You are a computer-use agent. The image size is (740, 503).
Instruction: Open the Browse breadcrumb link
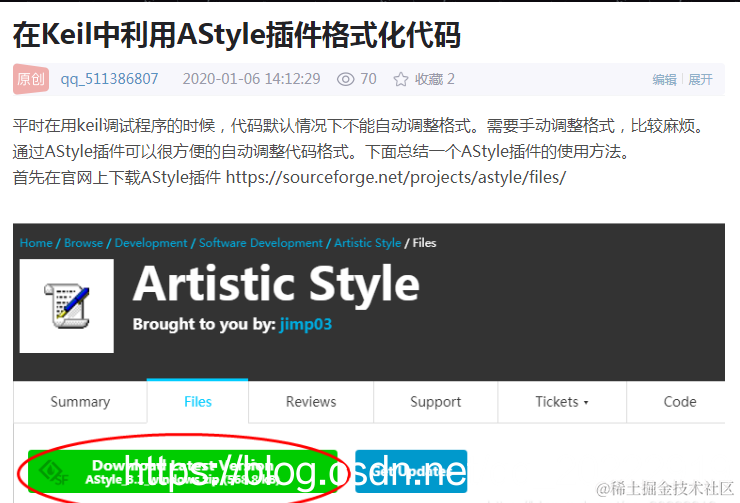point(84,243)
